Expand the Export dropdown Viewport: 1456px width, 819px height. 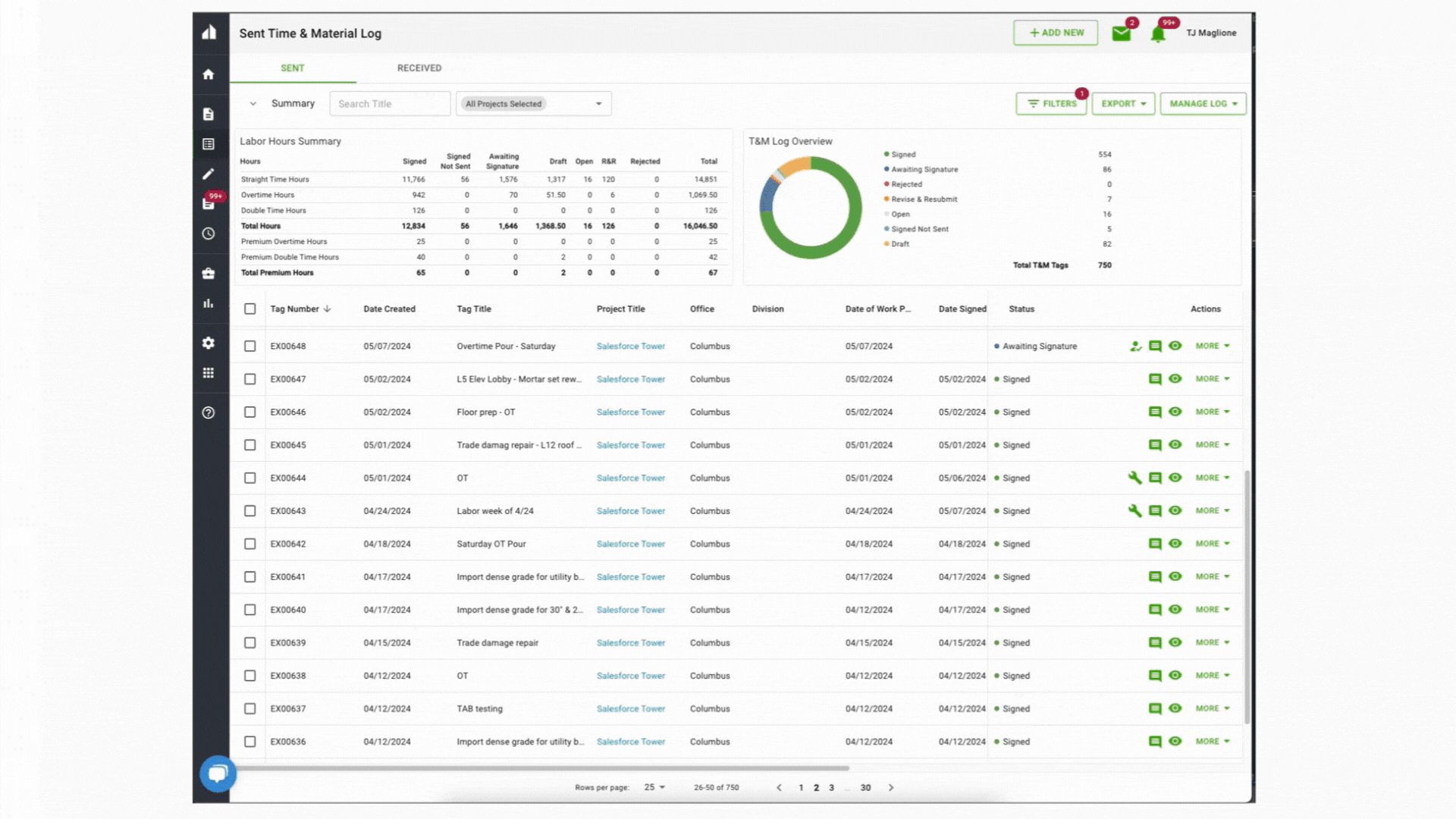point(1123,104)
